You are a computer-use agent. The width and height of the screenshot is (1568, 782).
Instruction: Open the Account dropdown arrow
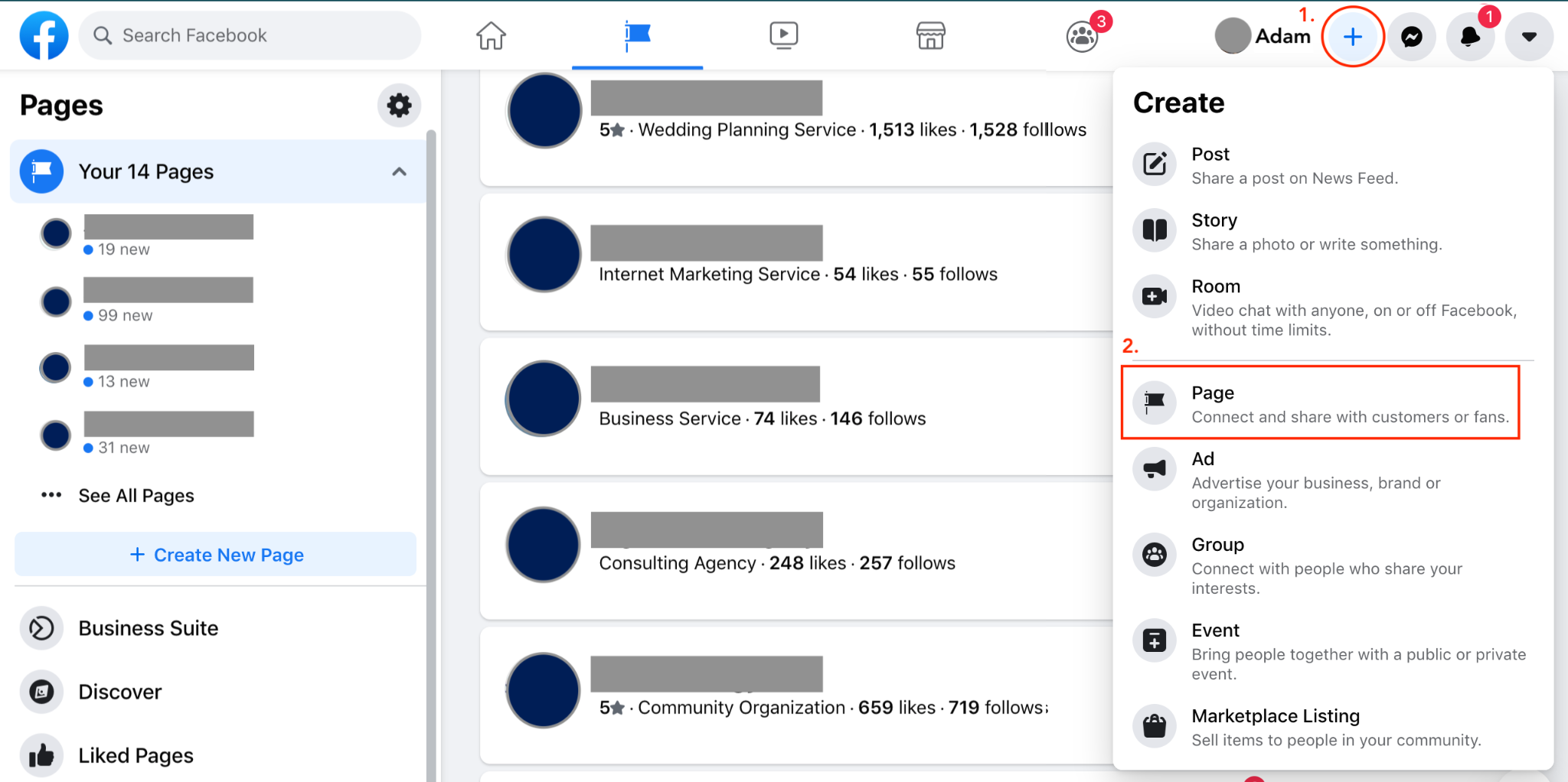click(1529, 36)
